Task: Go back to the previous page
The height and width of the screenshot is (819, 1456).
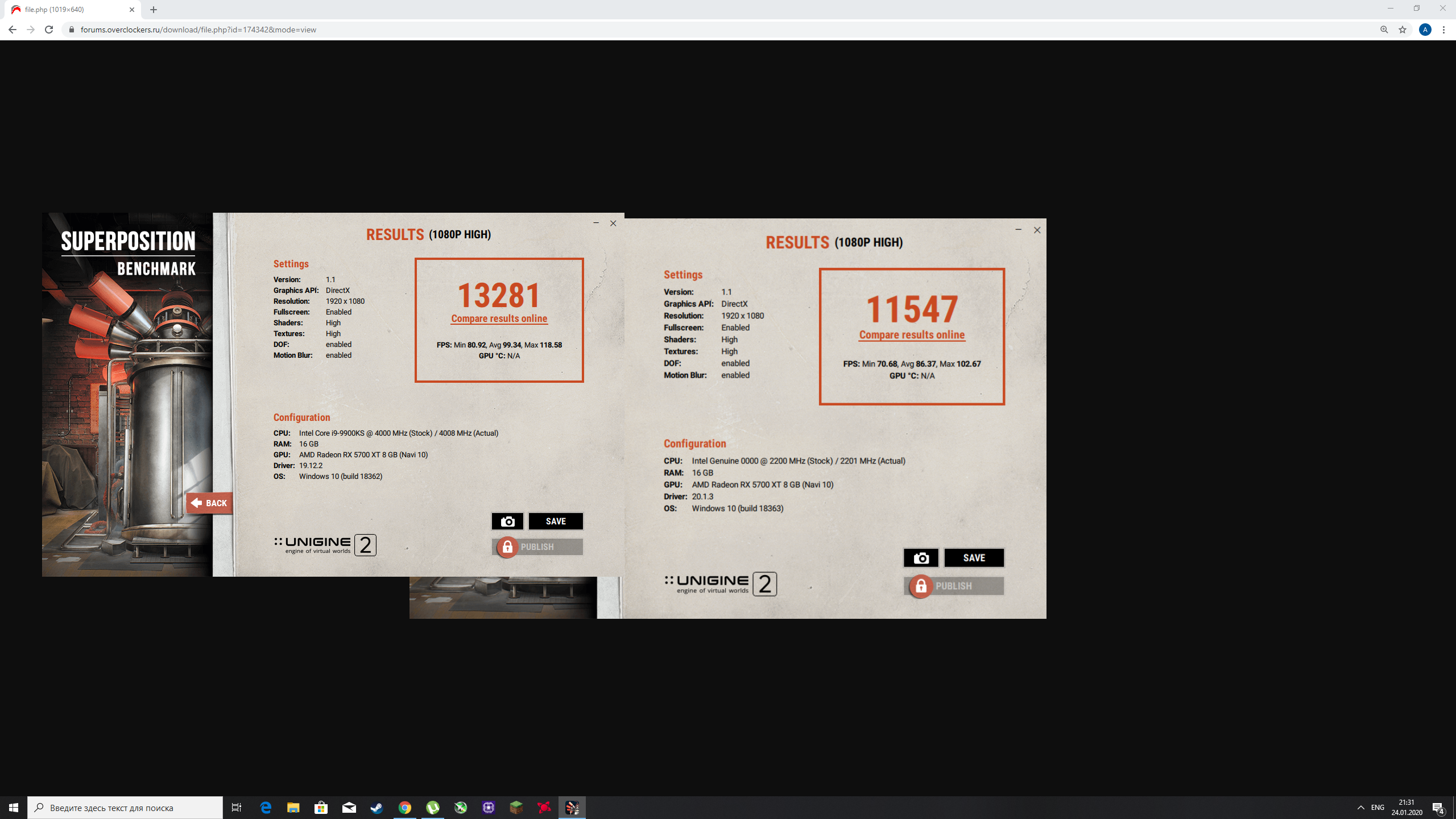Action: (13, 30)
